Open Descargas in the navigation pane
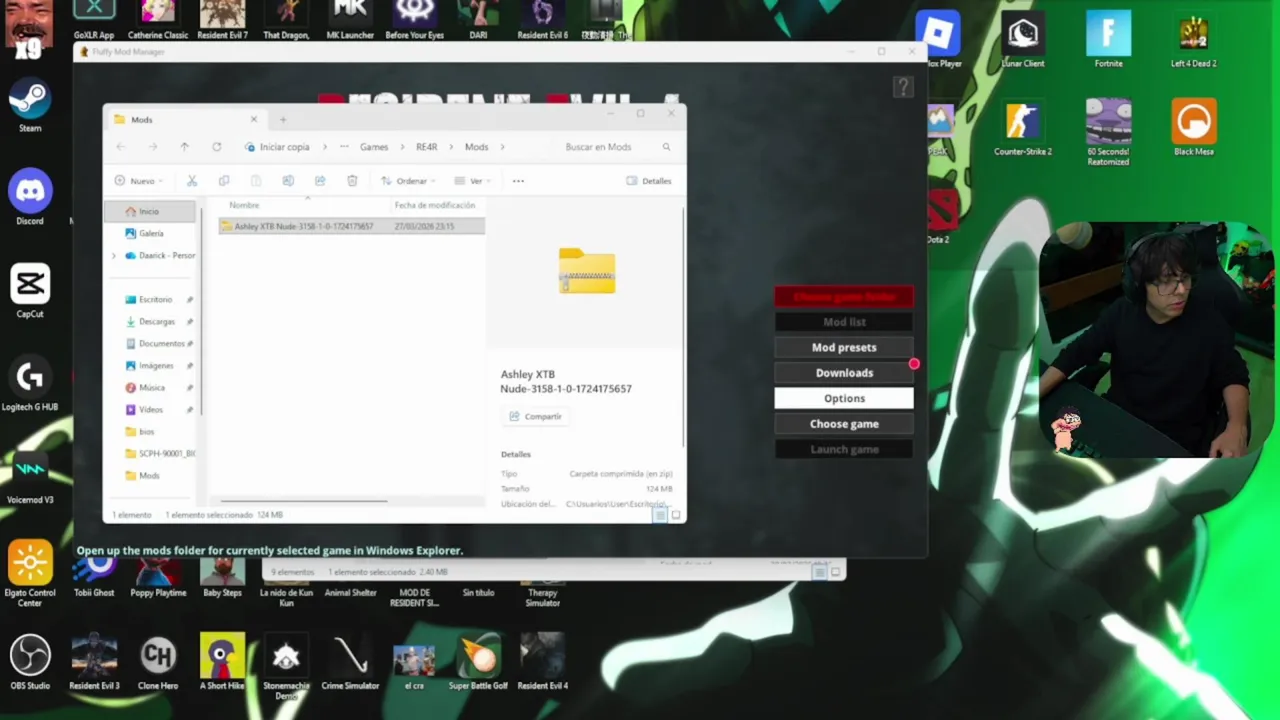Screen dimensions: 1280x720 click(157, 321)
